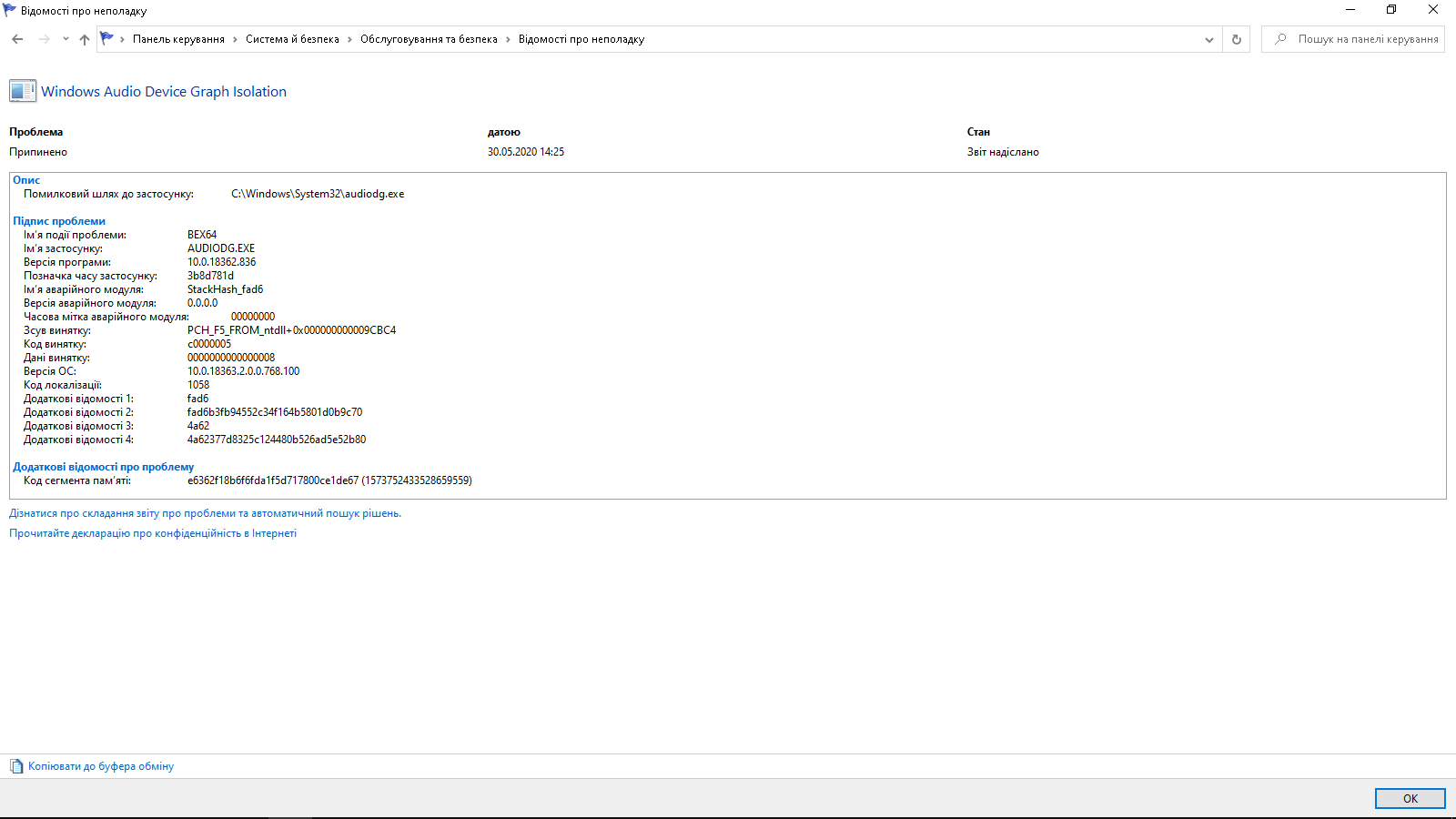Screen dimensions: 1456x819
Task: Click status Звіт надіслано
Action: click(x=1003, y=152)
